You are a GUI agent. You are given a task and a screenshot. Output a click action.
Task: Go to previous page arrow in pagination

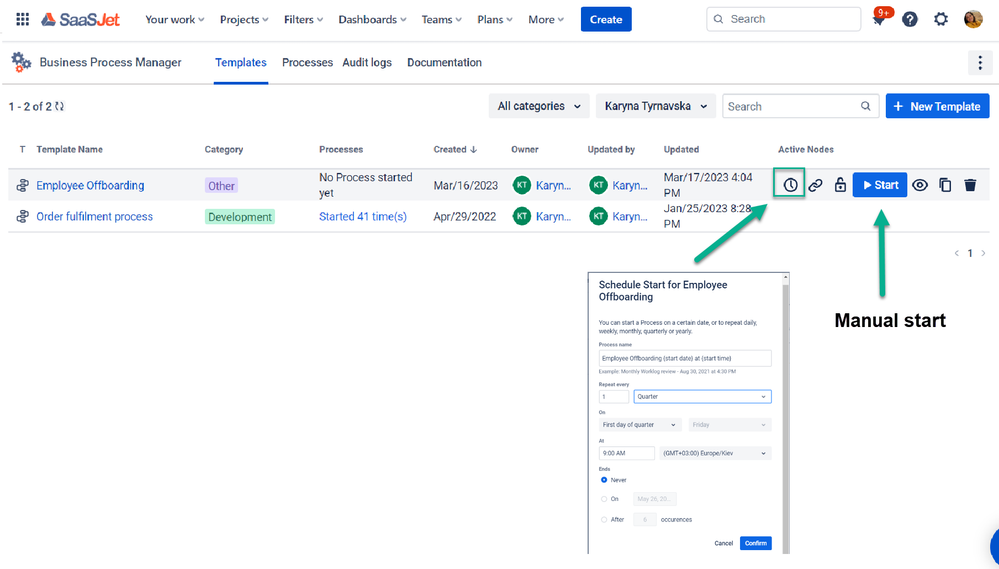pyautogui.click(x=956, y=254)
